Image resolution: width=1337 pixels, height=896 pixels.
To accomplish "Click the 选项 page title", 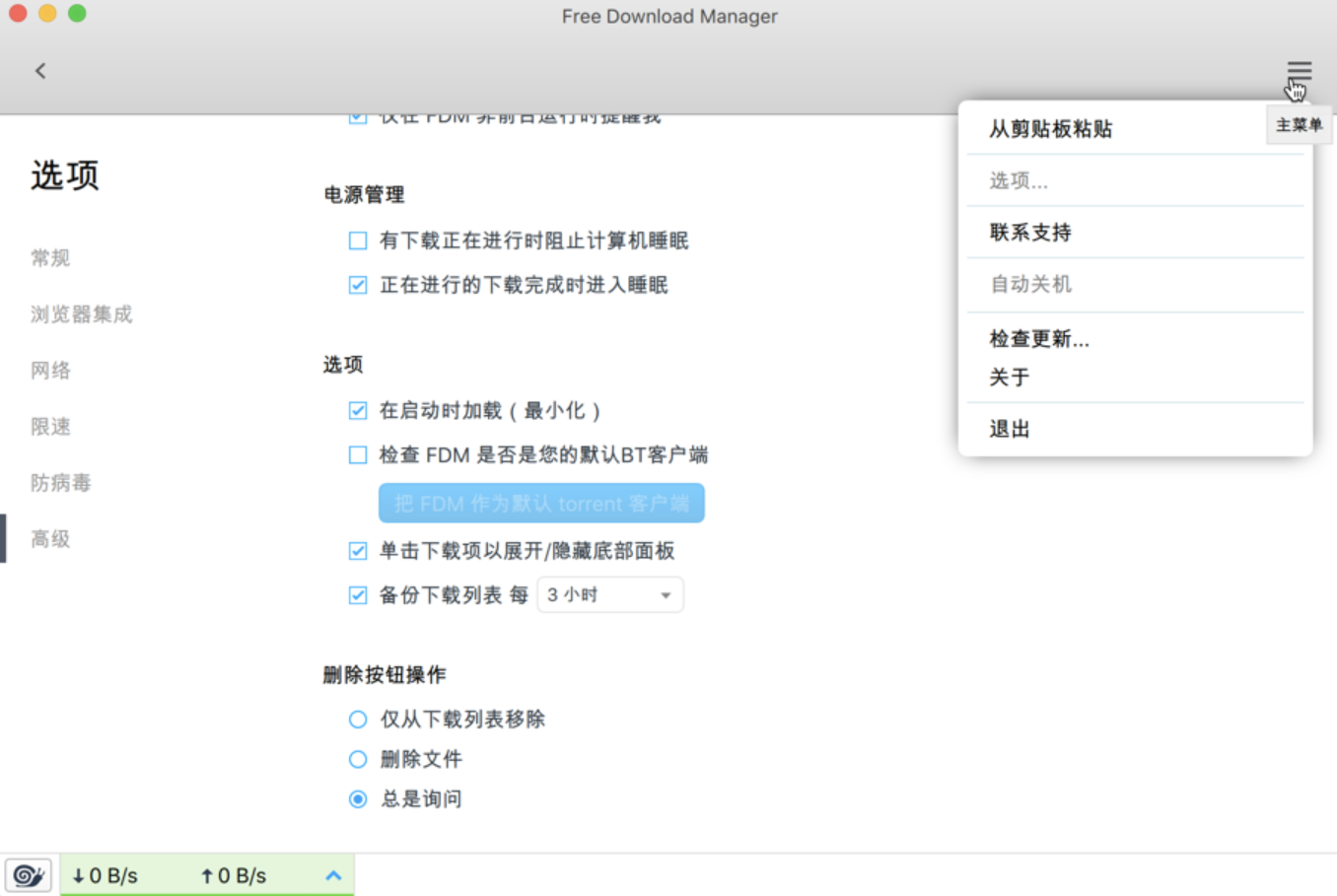I will click(x=65, y=175).
